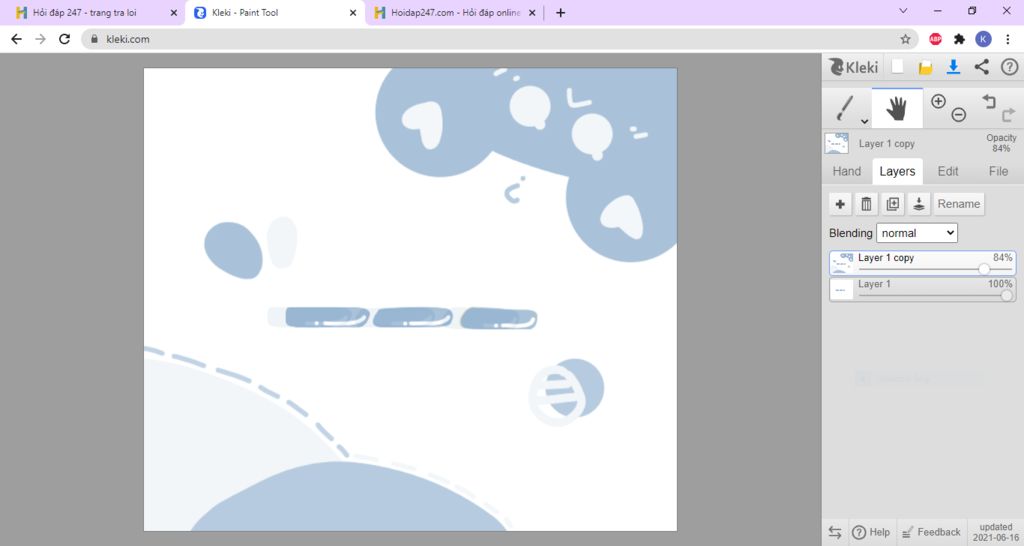Image resolution: width=1024 pixels, height=546 pixels.
Task: Open the Chrome profile avatar K
Action: pos(983,39)
